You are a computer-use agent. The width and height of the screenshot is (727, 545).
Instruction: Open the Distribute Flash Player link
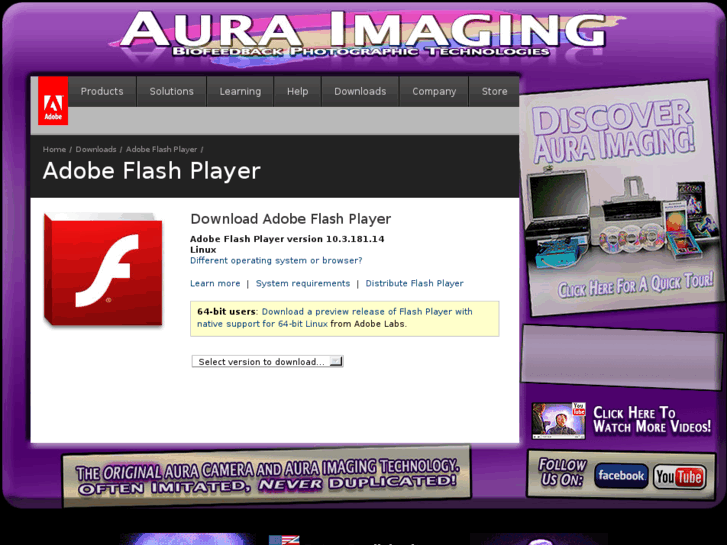click(x=415, y=283)
